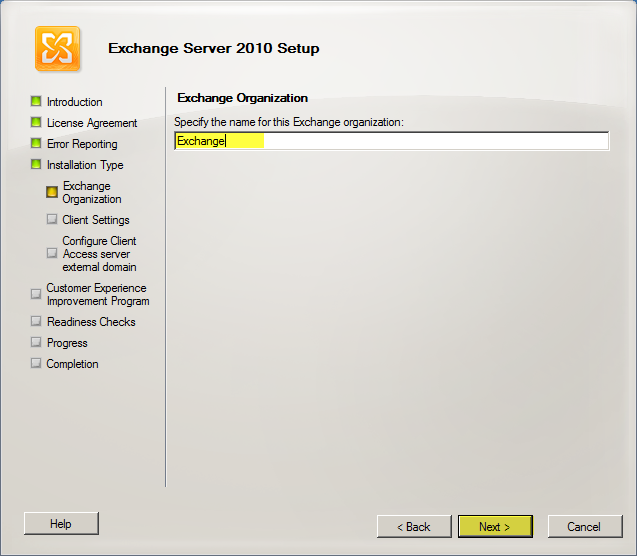Click the 'Specify the name for this Exchange organization' label
This screenshot has height=556, width=637.
pyautogui.click(x=289, y=122)
